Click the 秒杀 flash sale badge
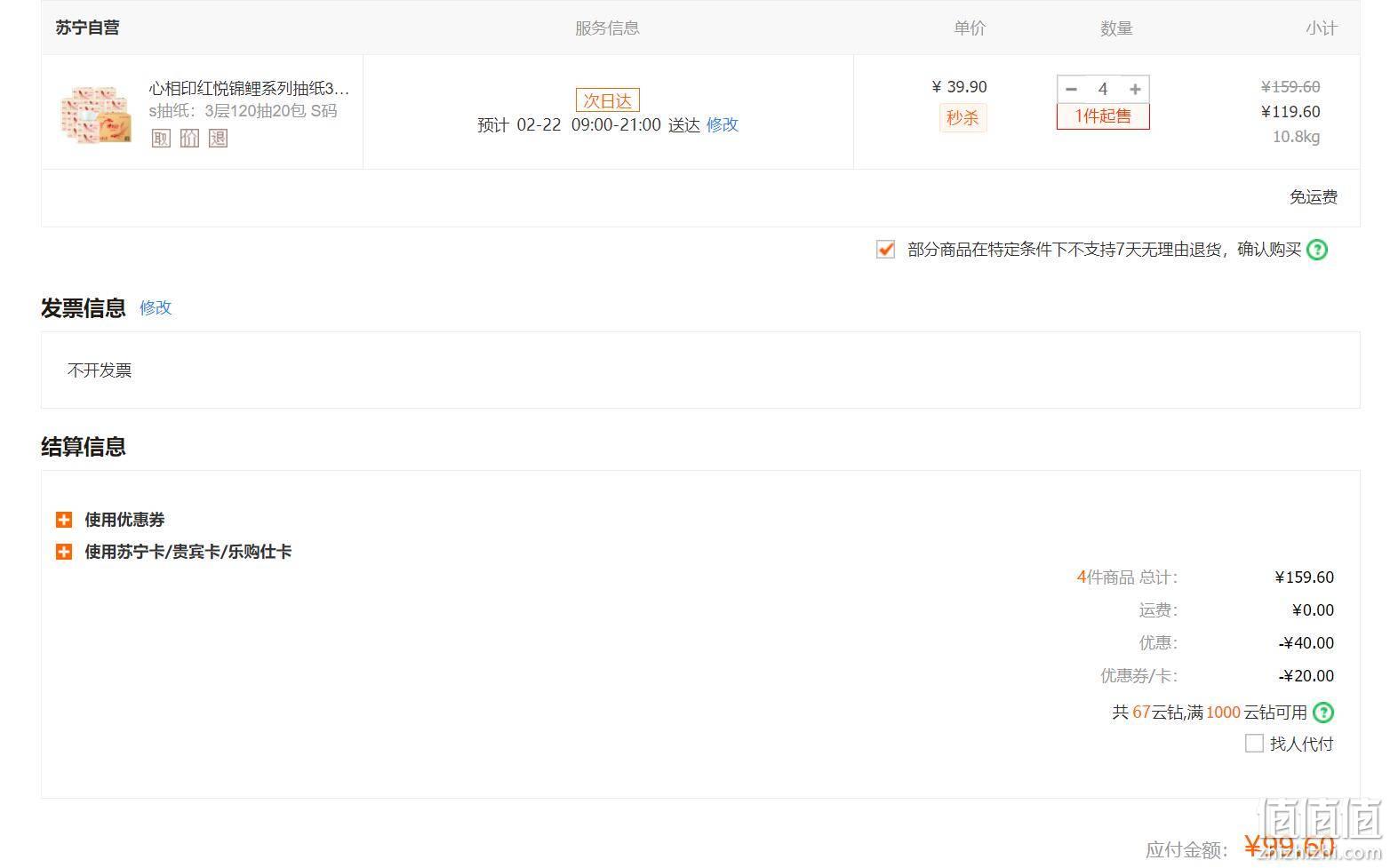This screenshot has height=868, width=1390. pyautogui.click(x=963, y=117)
